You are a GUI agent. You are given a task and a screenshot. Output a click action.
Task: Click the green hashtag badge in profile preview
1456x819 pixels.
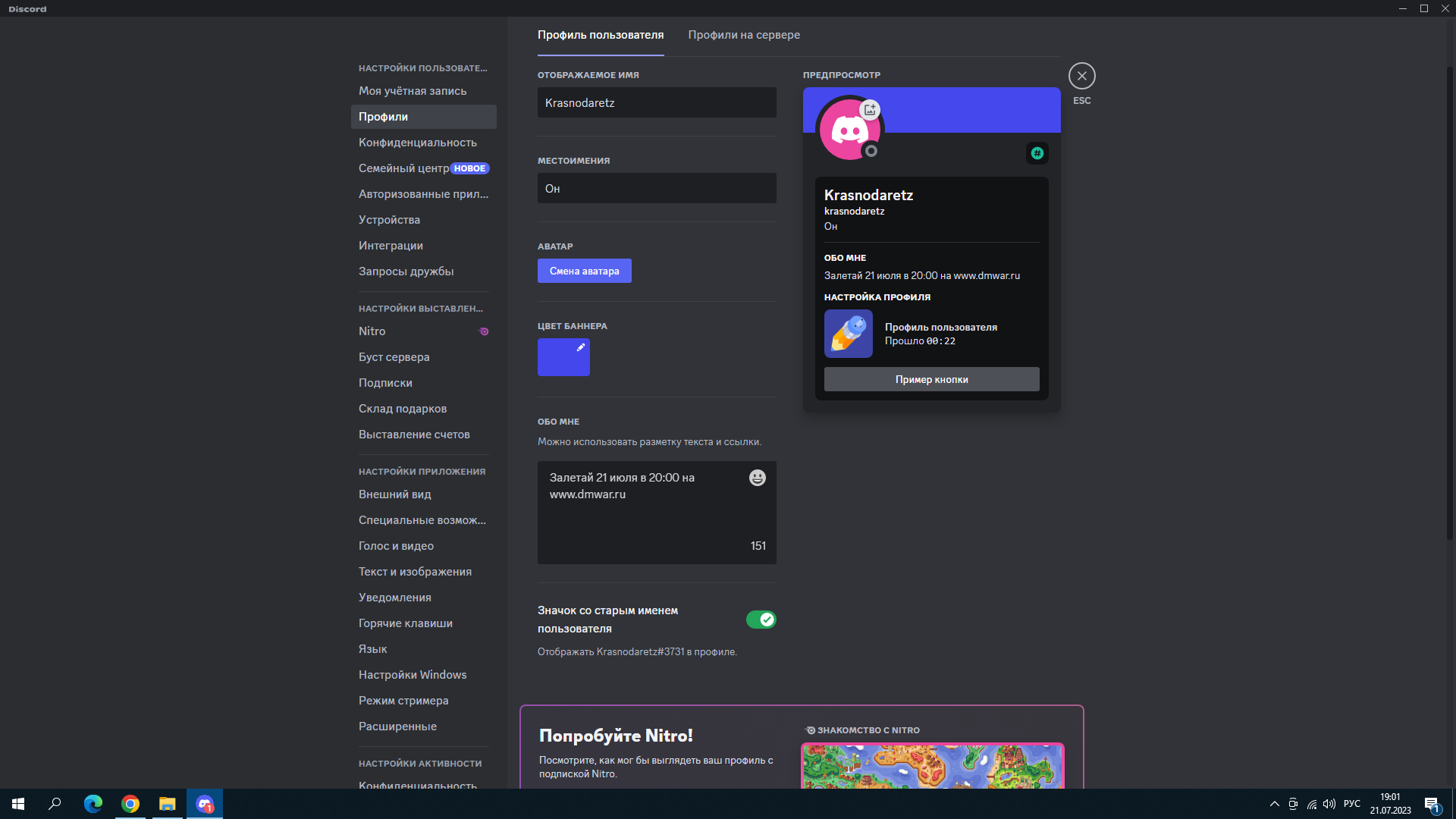click(1037, 153)
